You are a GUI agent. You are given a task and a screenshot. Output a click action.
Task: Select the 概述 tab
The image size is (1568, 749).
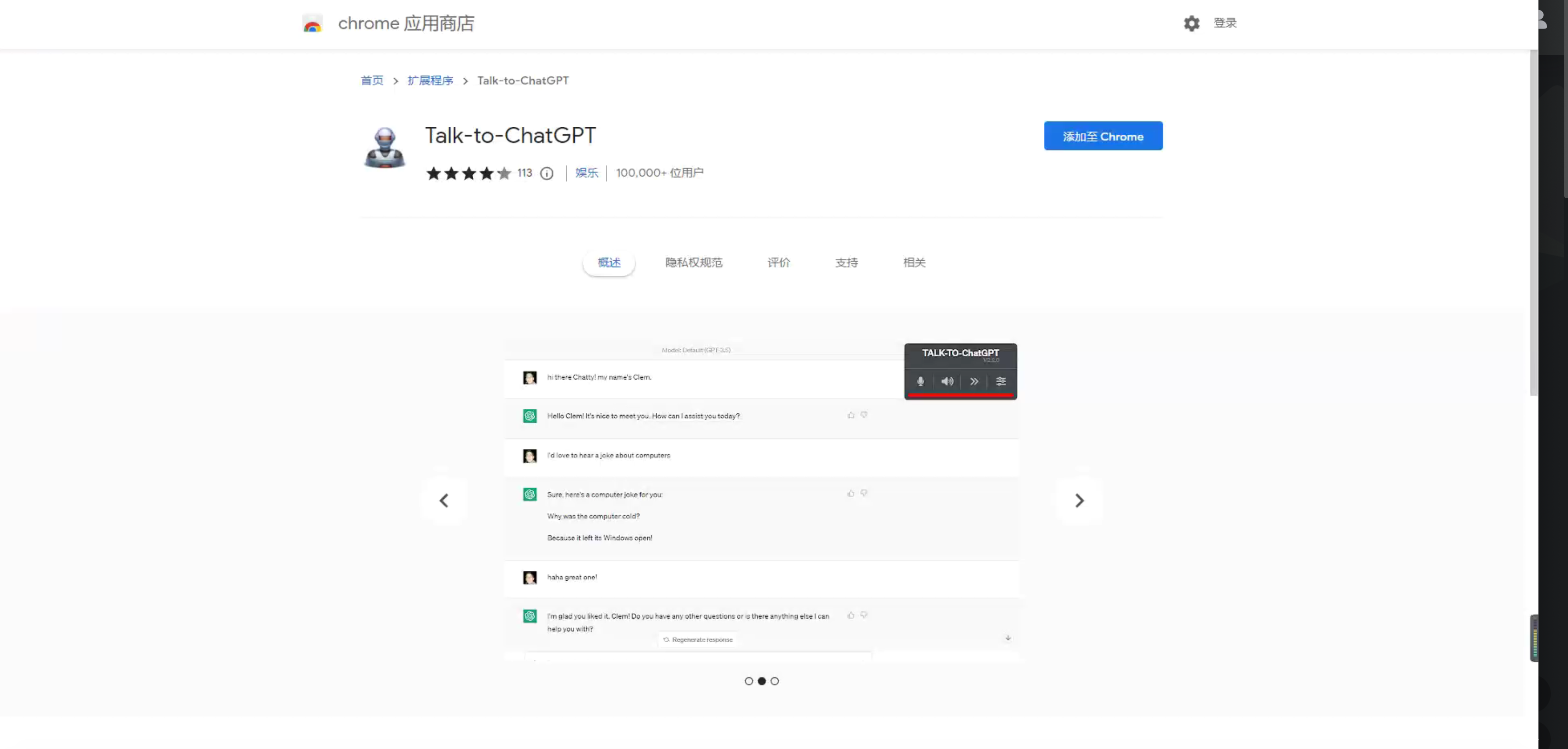(x=609, y=263)
